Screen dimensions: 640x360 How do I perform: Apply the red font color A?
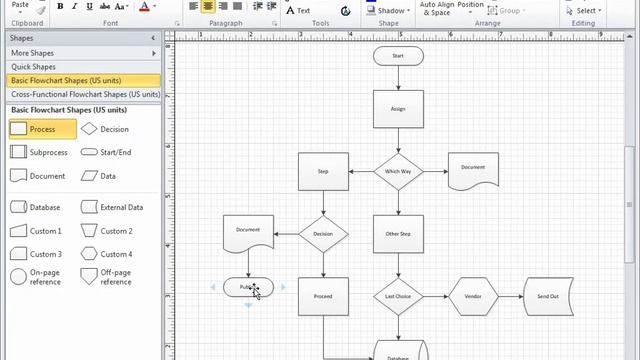[144, 6]
